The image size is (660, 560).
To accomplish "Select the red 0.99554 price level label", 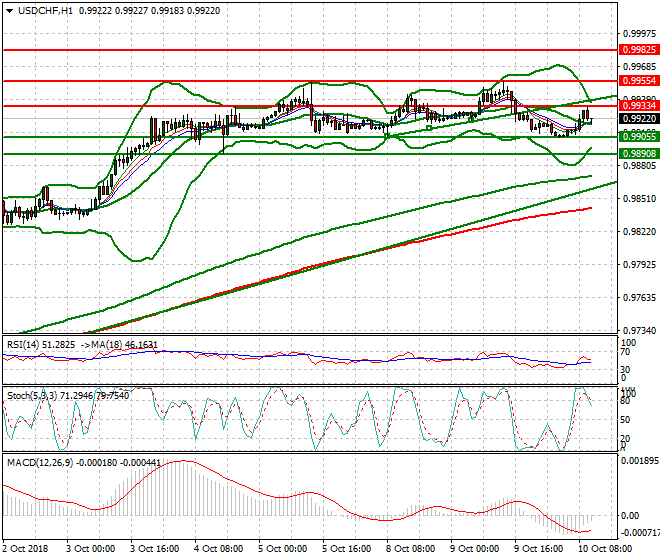I will coord(639,81).
